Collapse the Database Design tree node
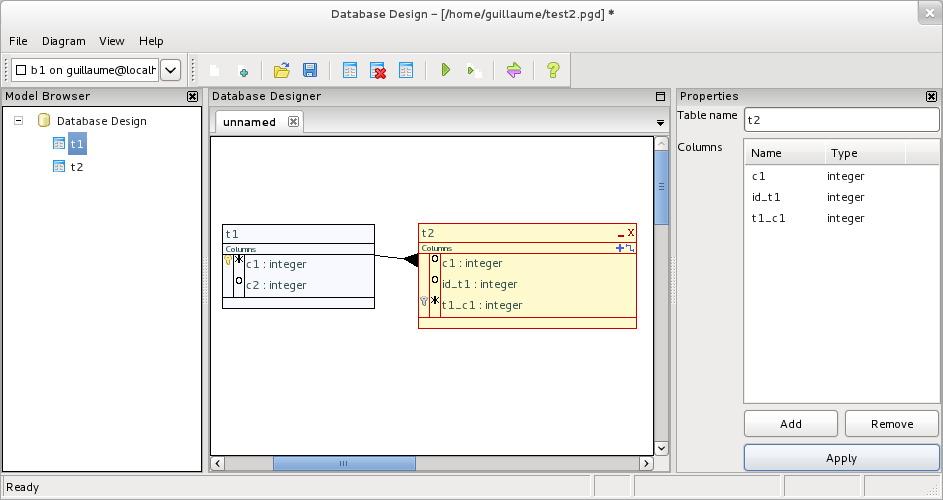The width and height of the screenshot is (943, 500). (19, 121)
